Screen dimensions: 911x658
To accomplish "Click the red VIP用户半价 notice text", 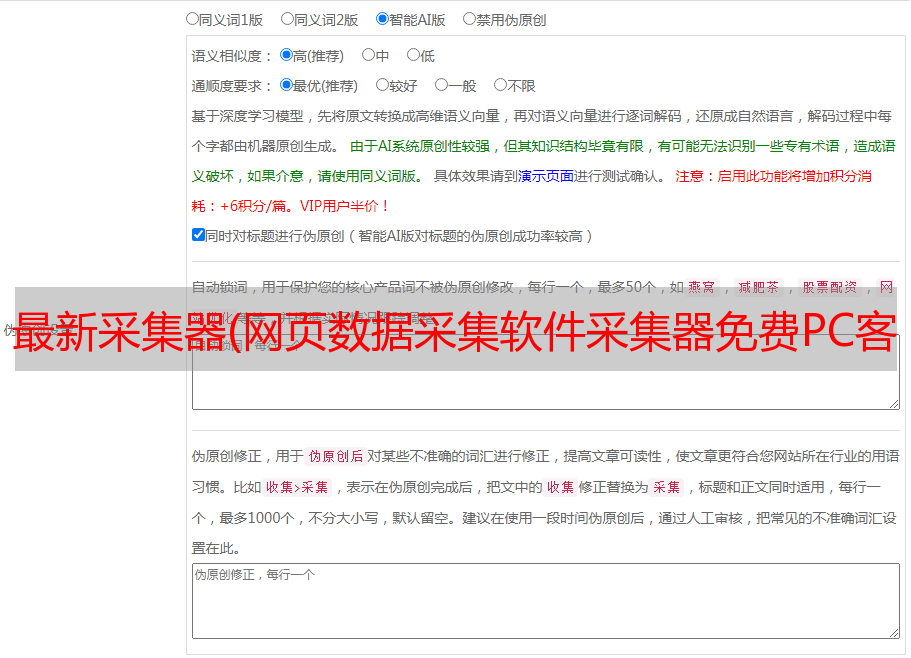I will pos(345,206).
